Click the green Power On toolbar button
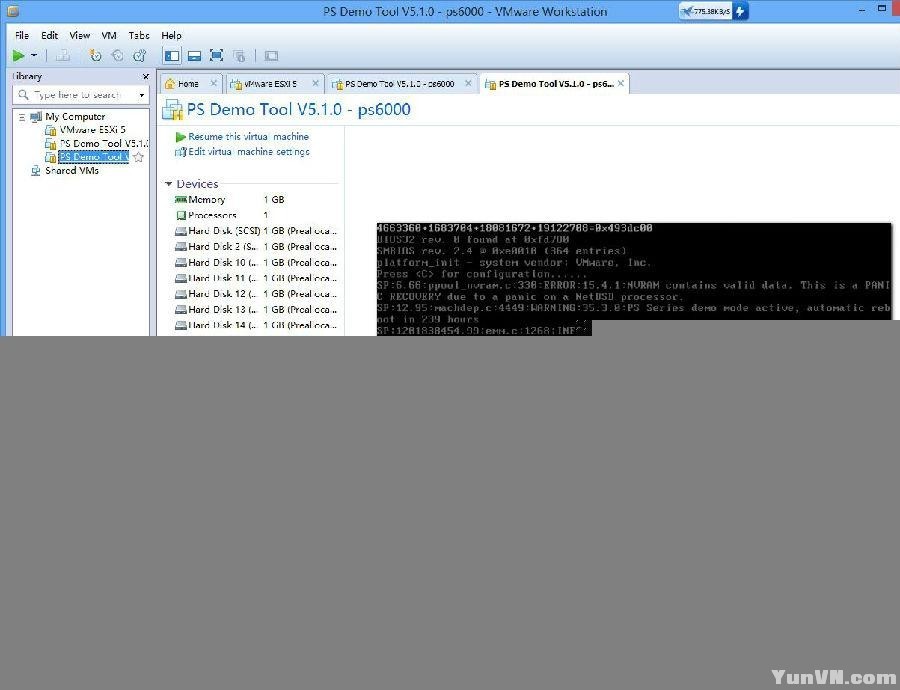 (18, 56)
